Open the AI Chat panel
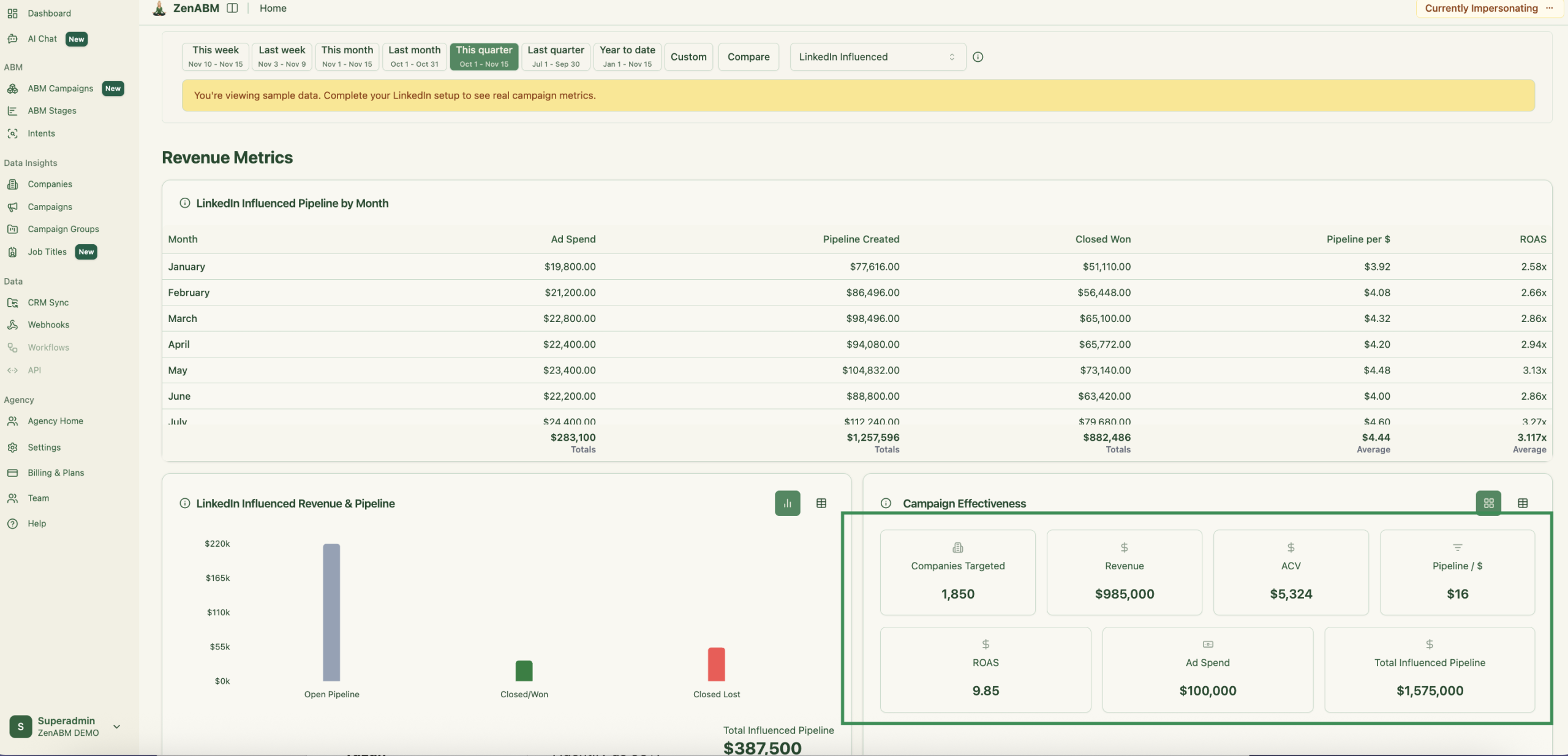 pos(41,38)
